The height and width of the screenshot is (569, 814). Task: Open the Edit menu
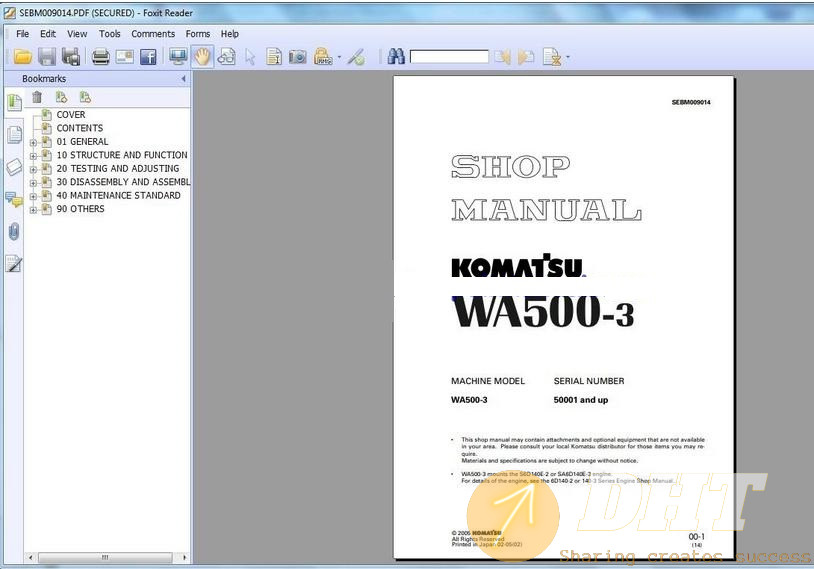point(48,34)
